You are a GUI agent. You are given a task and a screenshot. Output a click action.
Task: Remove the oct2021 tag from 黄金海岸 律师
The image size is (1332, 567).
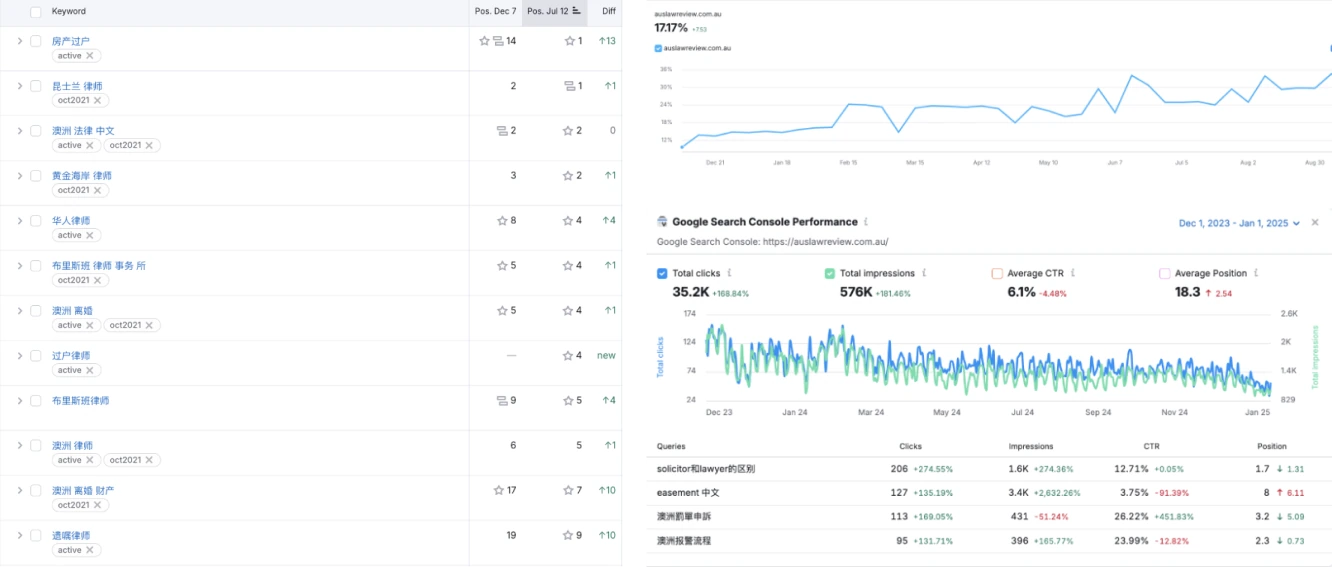pos(98,190)
